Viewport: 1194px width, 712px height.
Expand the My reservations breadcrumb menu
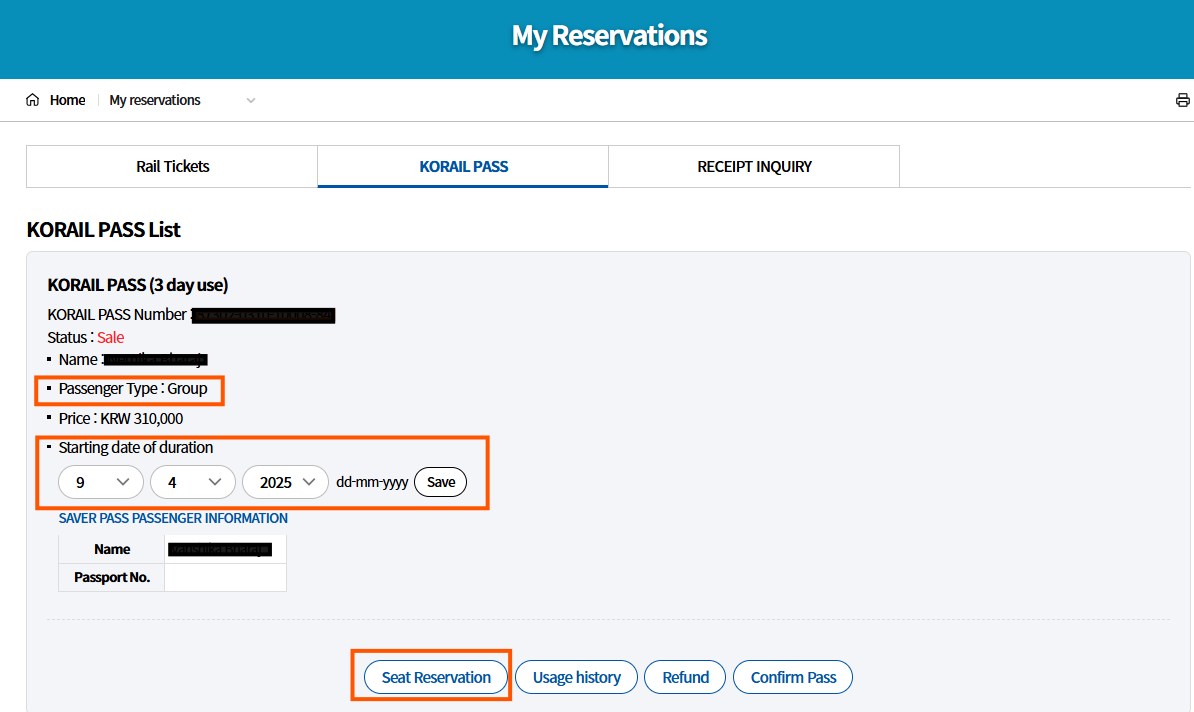pyautogui.click(x=250, y=100)
